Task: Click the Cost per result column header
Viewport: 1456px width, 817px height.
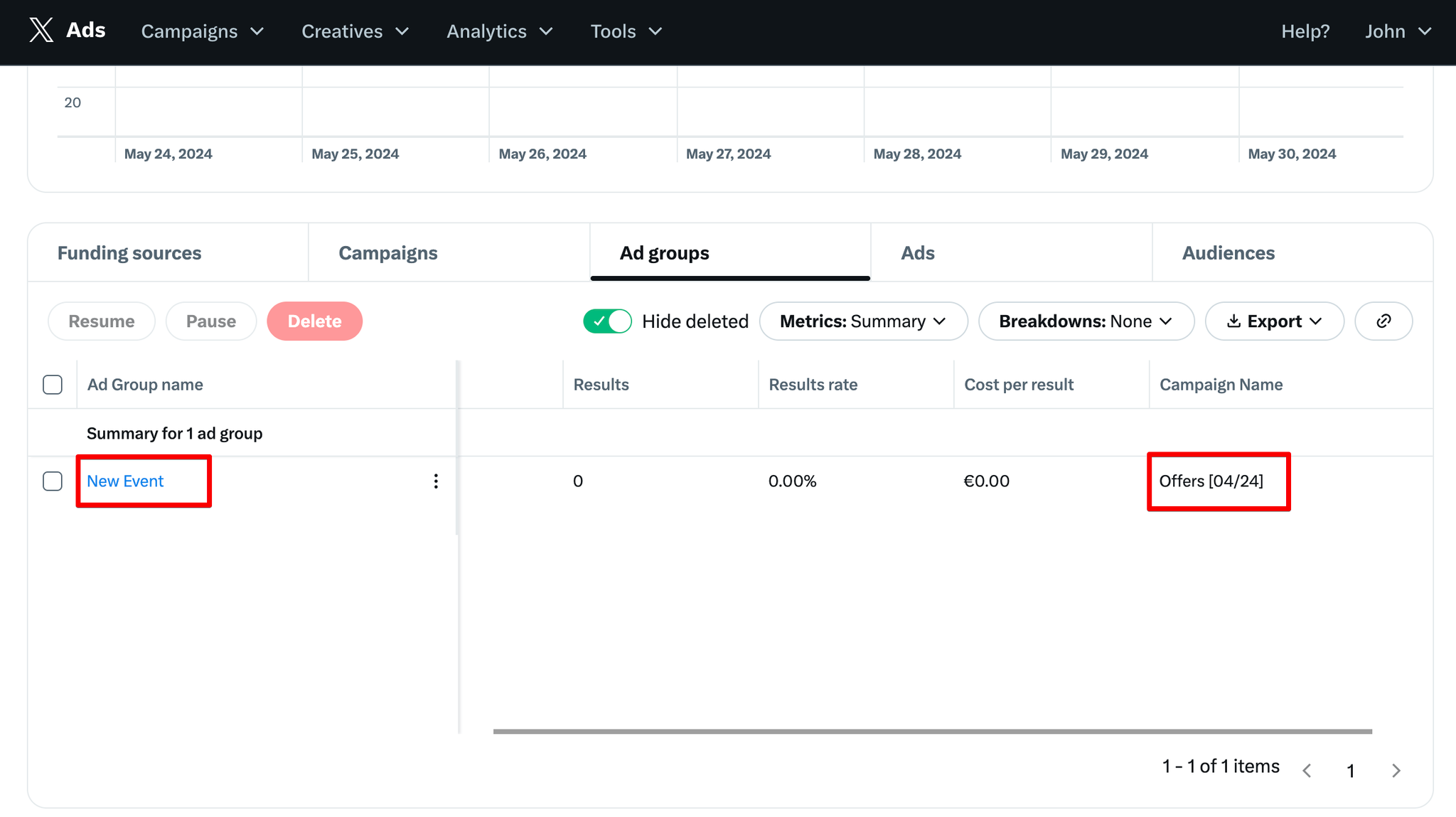Action: tap(1019, 385)
